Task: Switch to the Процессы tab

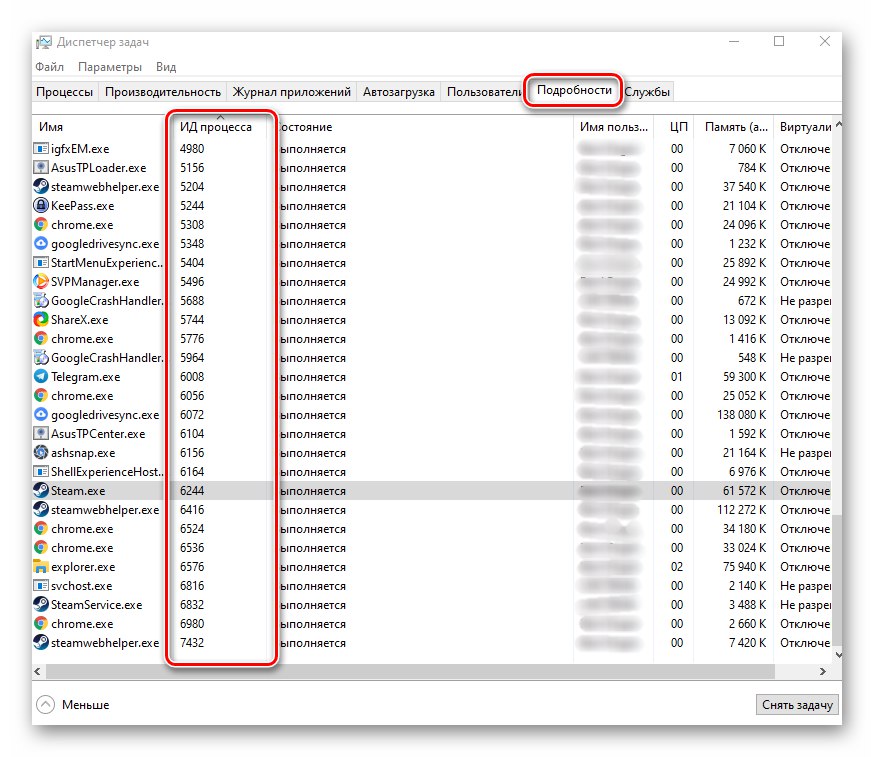Action: pyautogui.click(x=64, y=90)
